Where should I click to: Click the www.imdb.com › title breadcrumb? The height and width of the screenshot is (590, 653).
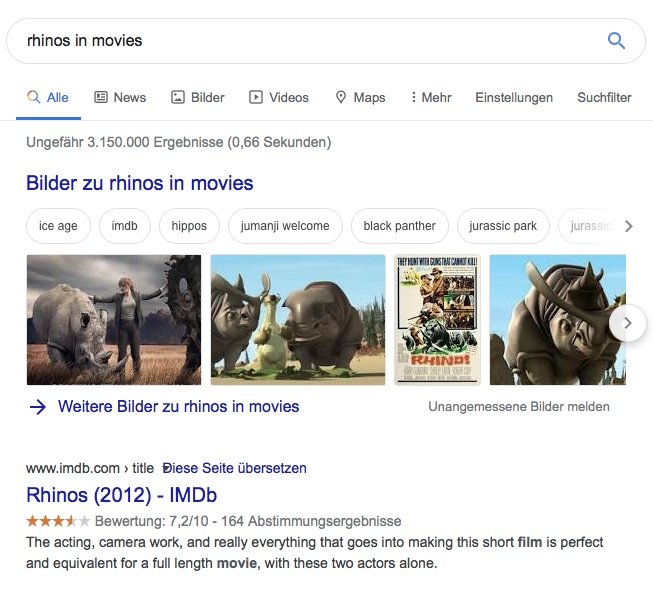90,468
